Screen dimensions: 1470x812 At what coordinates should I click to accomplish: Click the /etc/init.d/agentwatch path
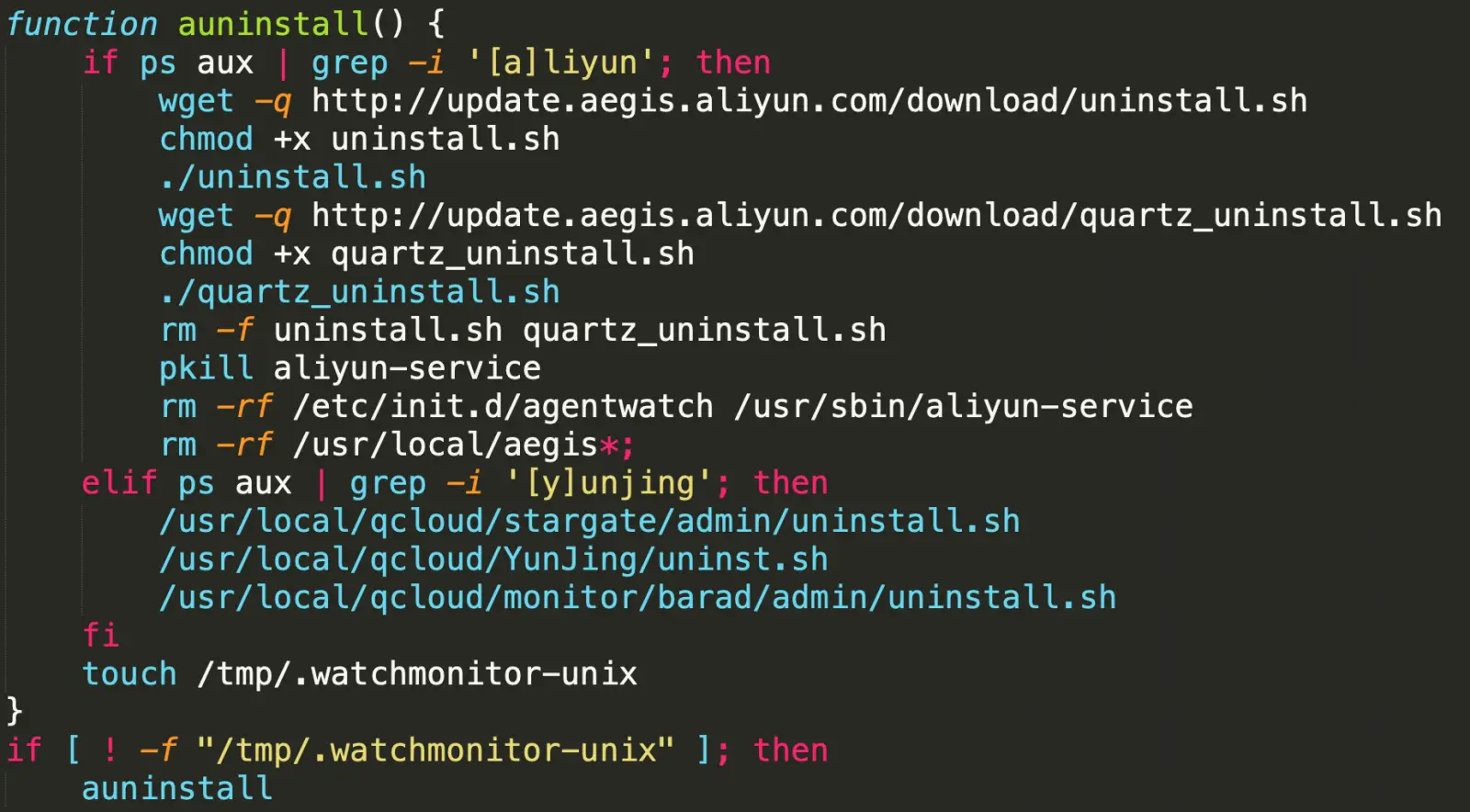point(503,406)
